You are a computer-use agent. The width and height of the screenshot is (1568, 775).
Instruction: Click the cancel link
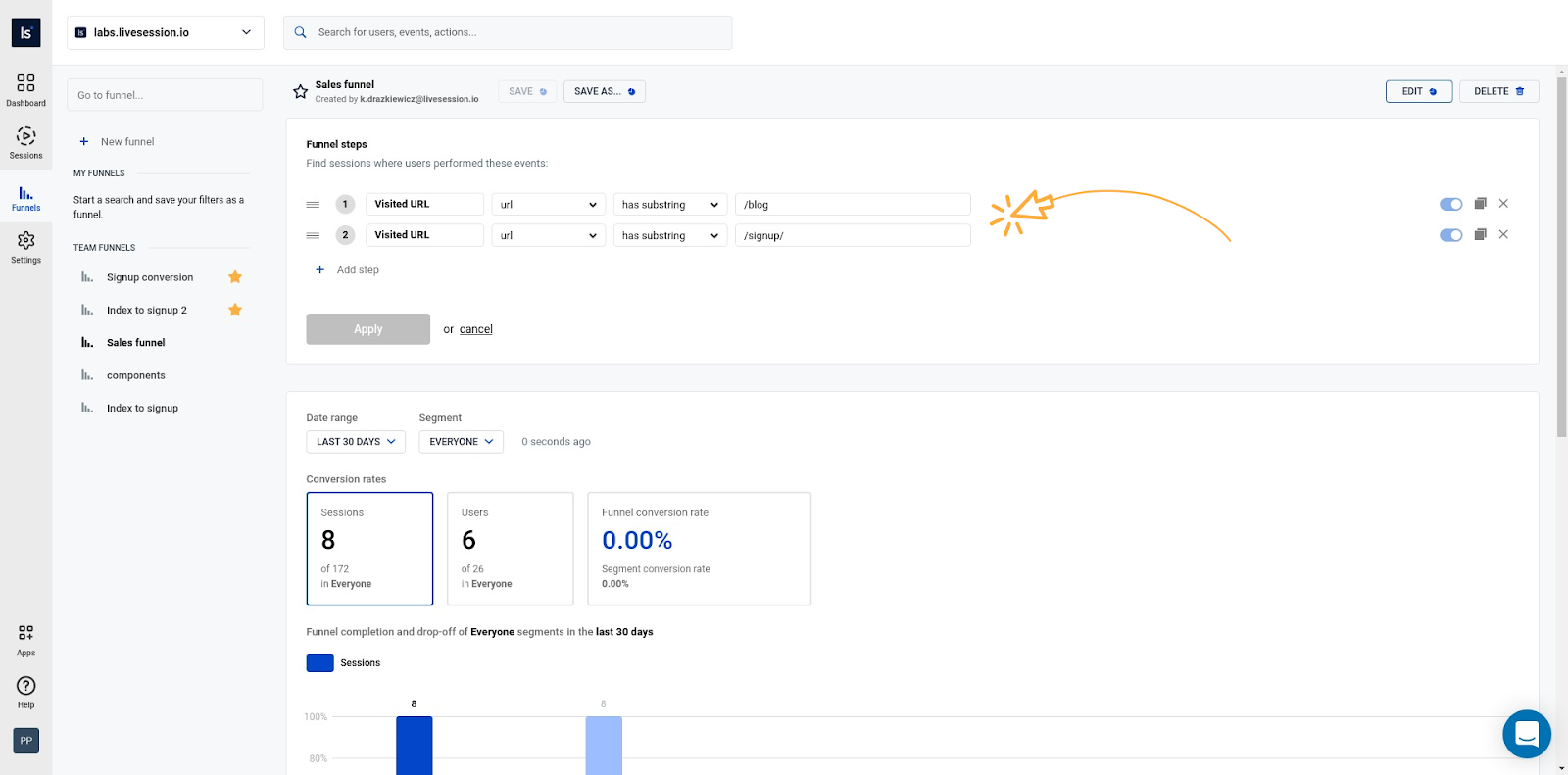(476, 329)
